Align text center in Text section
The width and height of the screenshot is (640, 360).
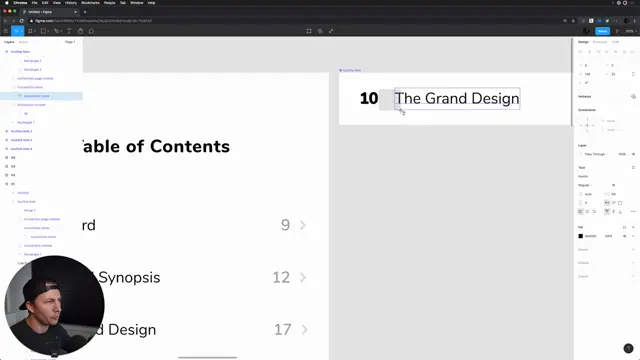click(587, 211)
